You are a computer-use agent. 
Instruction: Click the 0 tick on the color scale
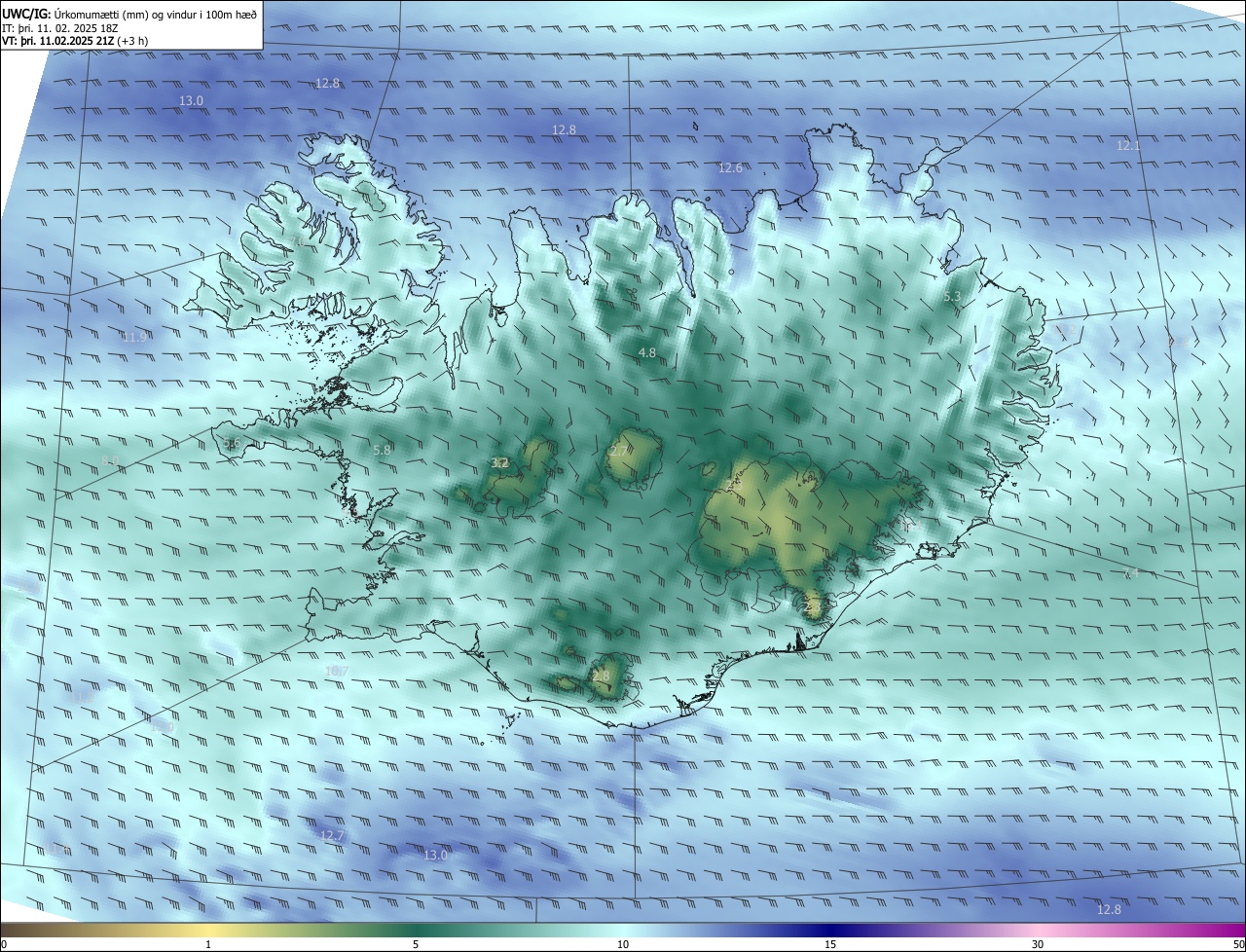click(4, 944)
